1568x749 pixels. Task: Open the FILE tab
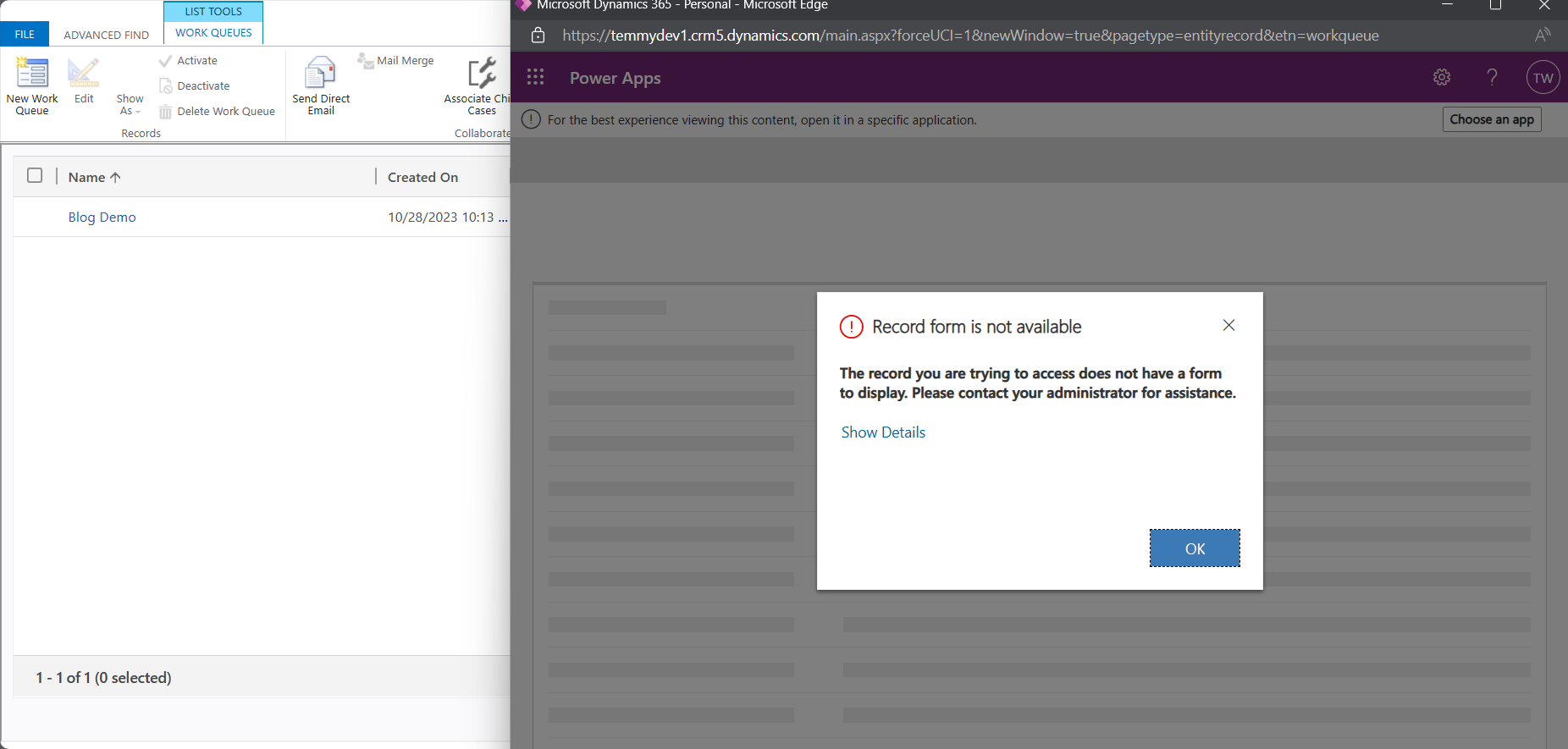coord(25,35)
